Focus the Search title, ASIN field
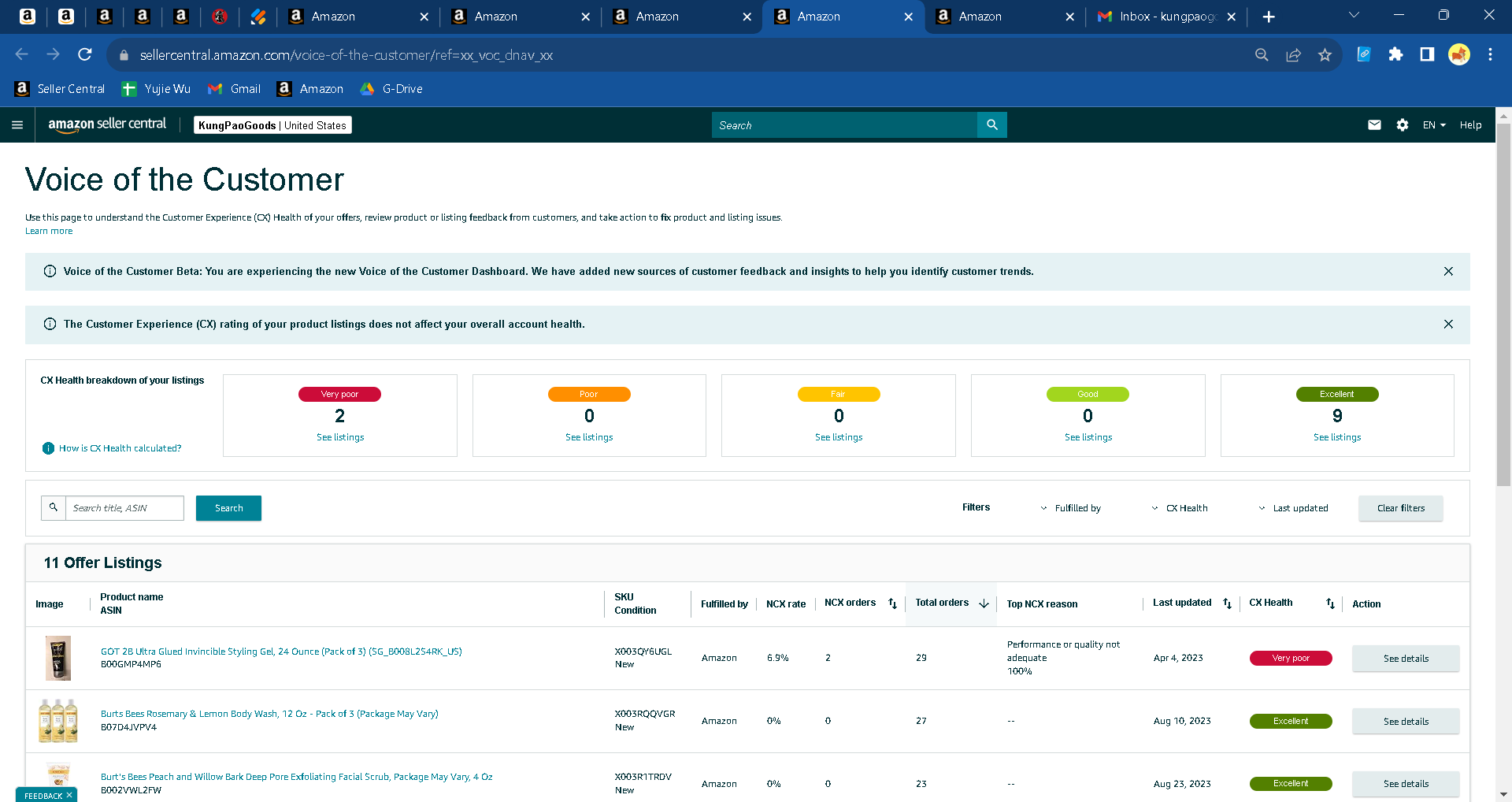Screen dimensions: 1512x802 click(124, 508)
